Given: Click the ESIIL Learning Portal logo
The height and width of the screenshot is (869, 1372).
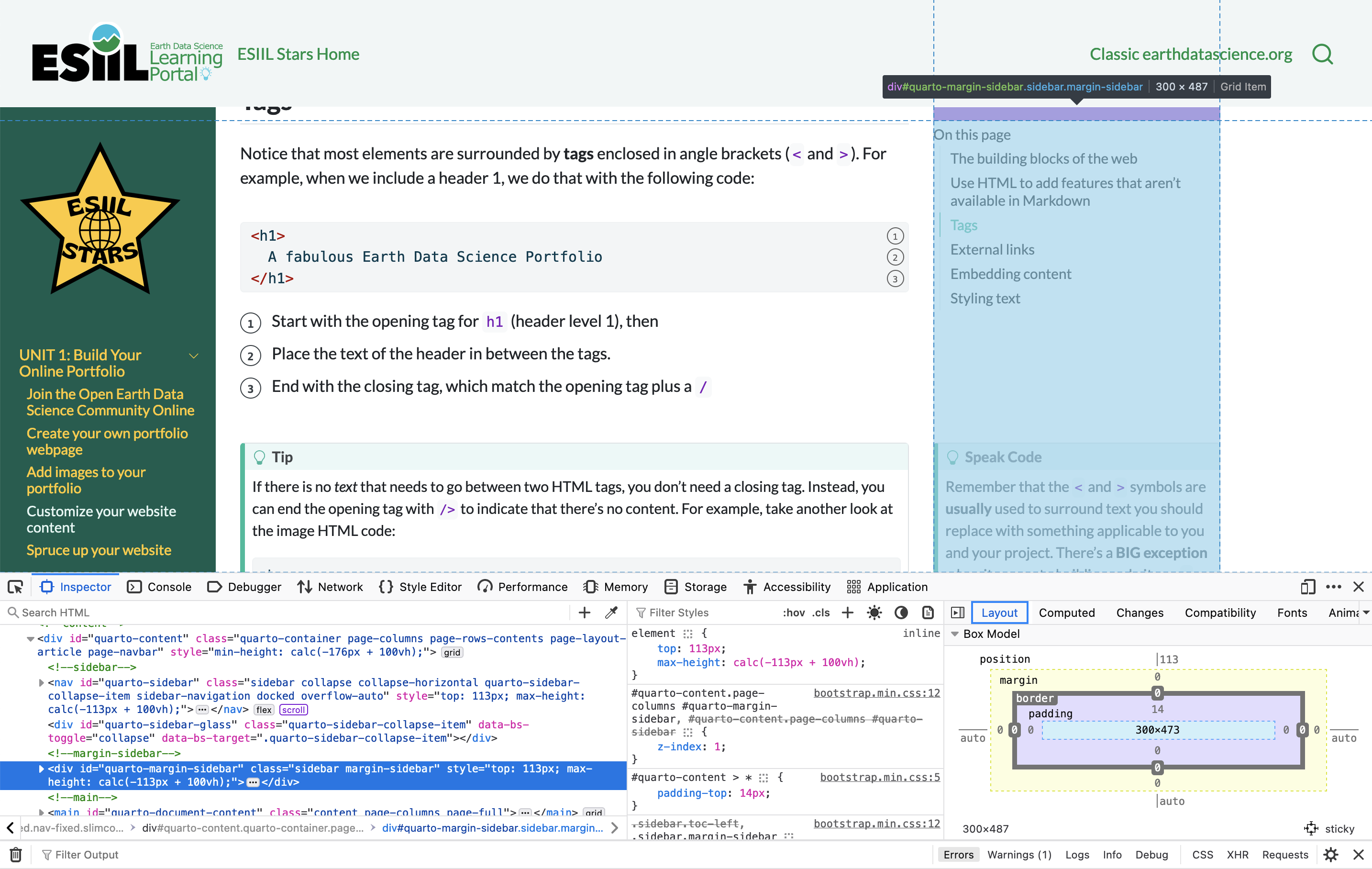Looking at the screenshot, I should 127,53.
